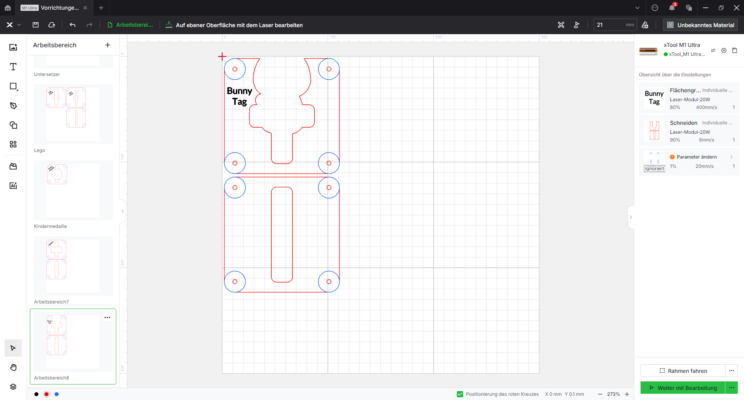Open Arbeitsbereich8 thumbnail three-dot menu

[107, 317]
